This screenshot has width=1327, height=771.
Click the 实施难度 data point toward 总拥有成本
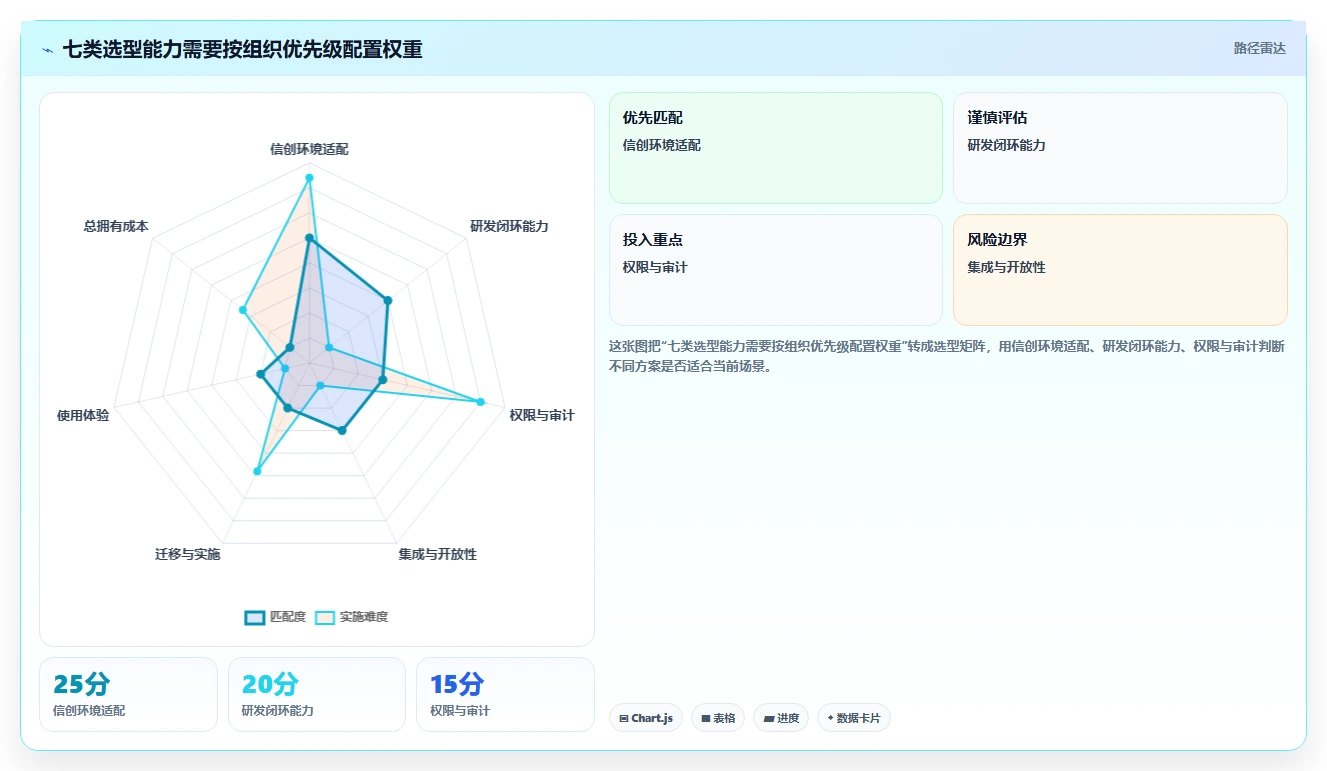(x=242, y=310)
